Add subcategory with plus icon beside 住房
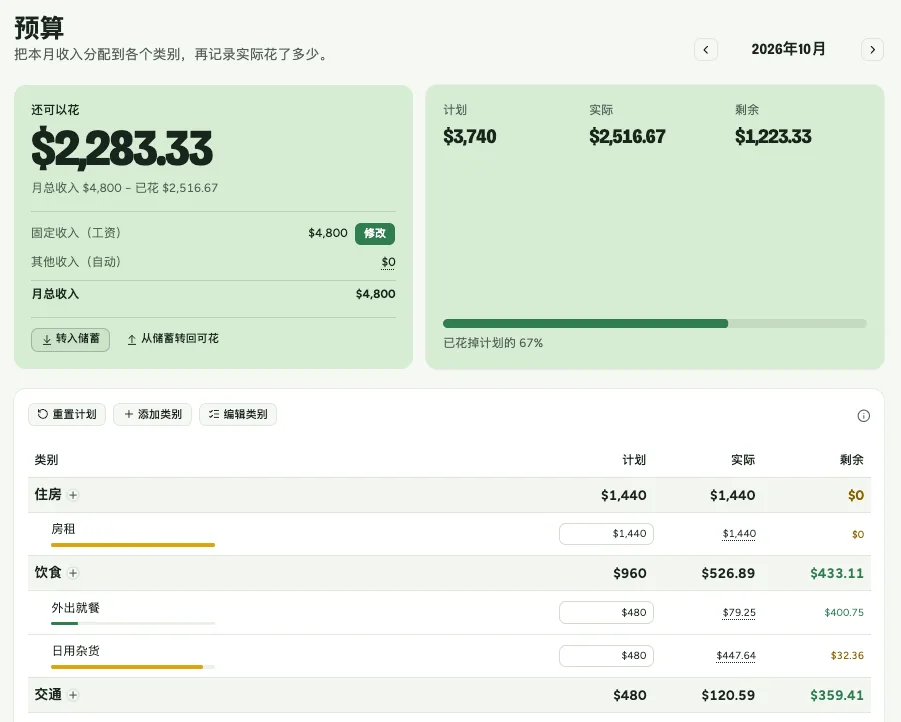This screenshot has height=722, width=901. pos(73,495)
